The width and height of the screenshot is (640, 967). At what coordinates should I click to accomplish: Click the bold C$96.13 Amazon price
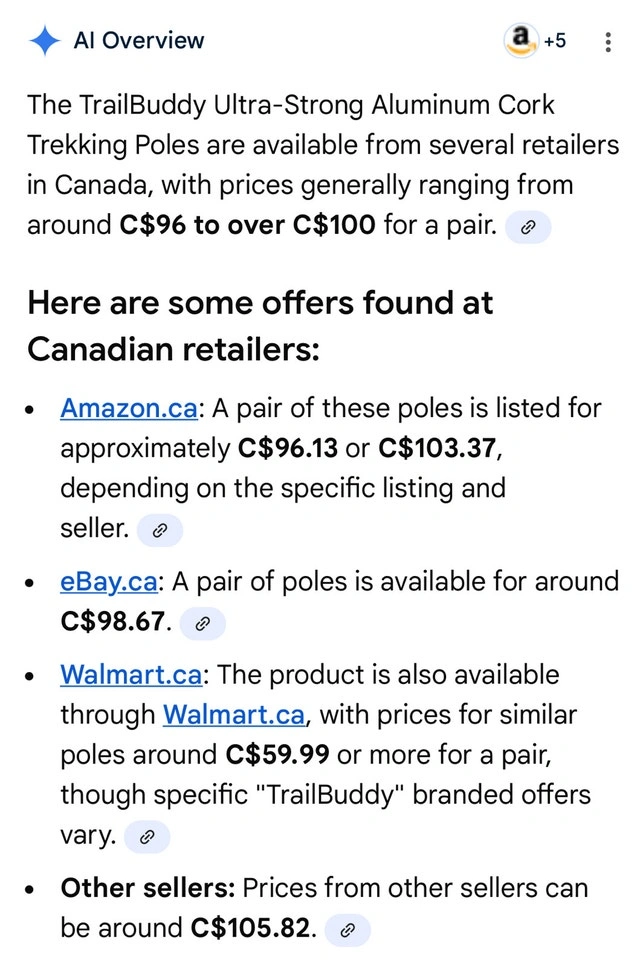pos(288,449)
